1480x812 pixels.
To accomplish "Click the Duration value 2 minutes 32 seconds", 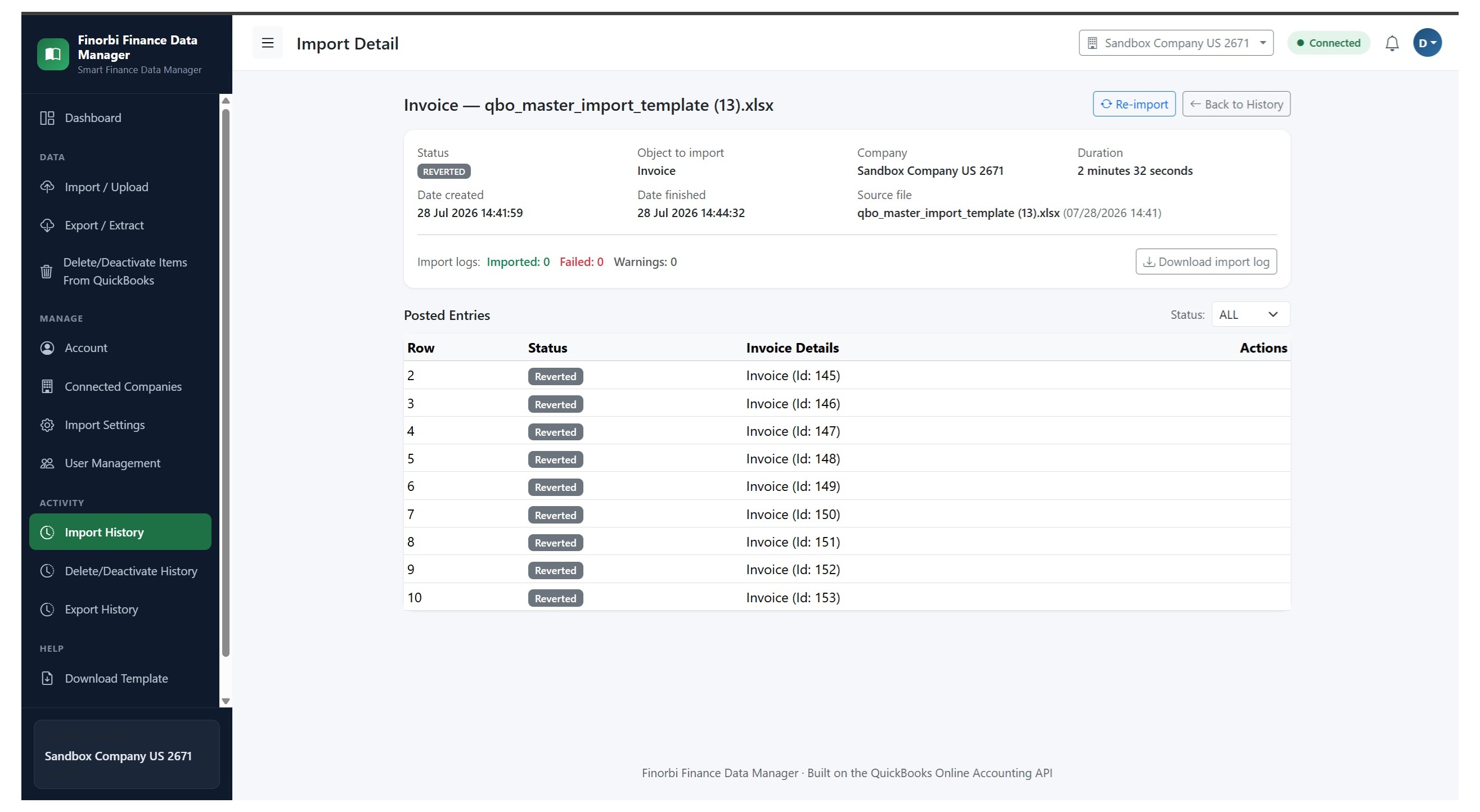I will (1135, 171).
